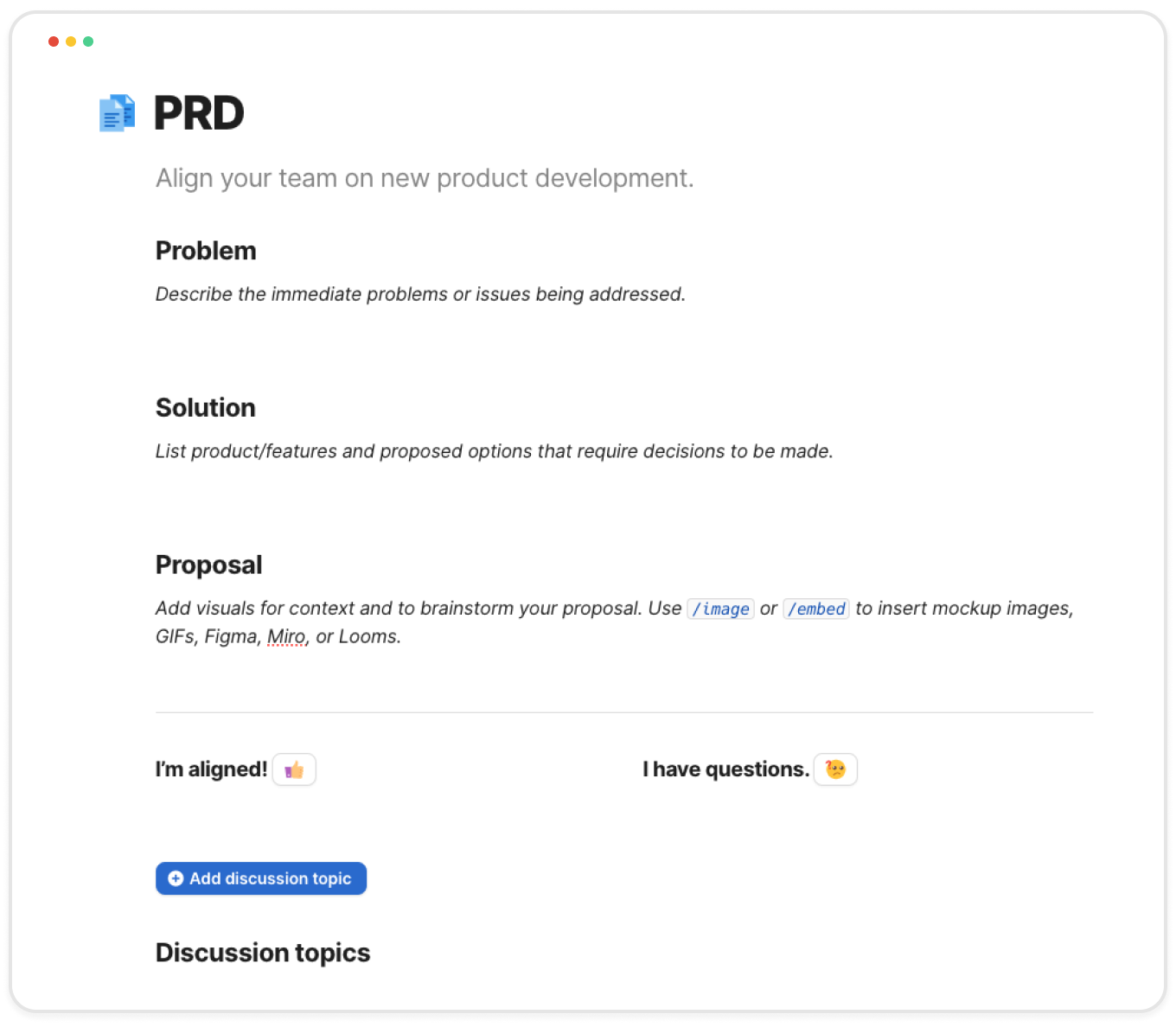Click the red close window dot

[x=54, y=41]
